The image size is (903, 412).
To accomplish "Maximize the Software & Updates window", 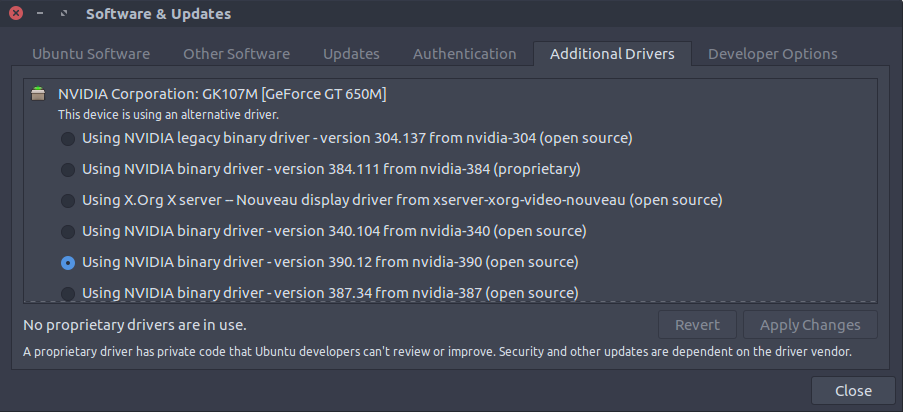I will coord(64,13).
